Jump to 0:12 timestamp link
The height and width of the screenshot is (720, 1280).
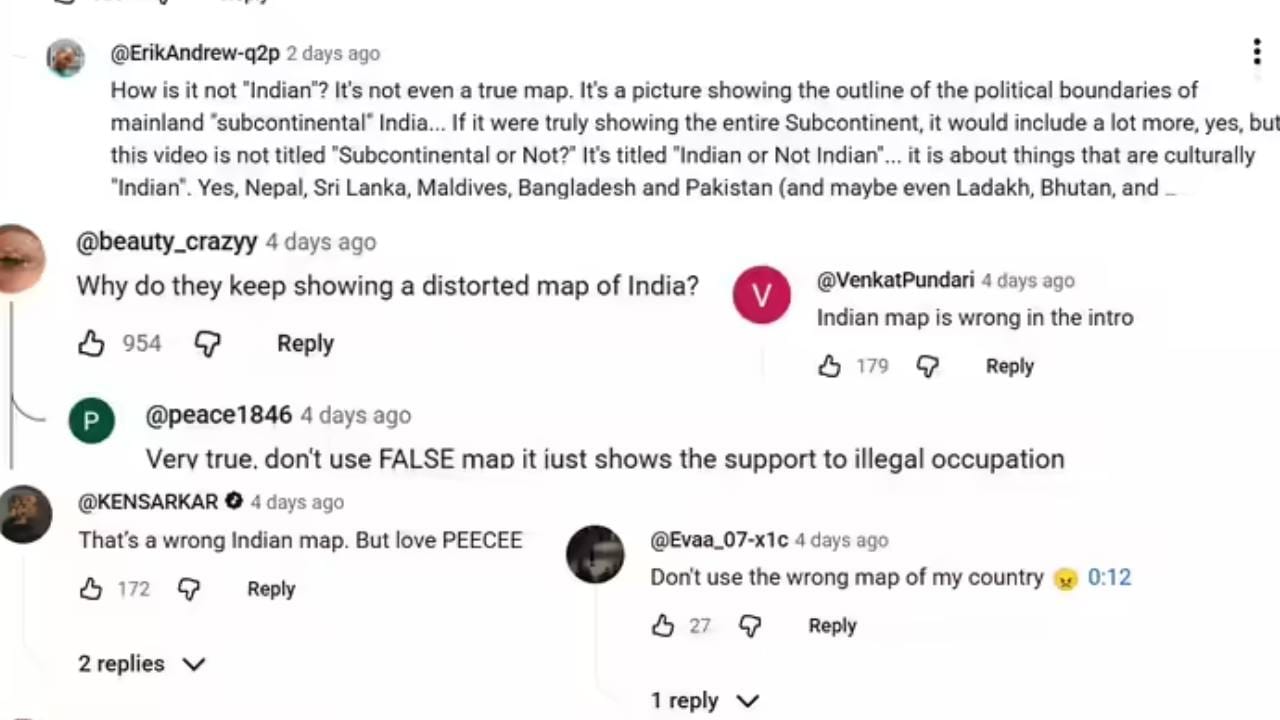coord(1109,578)
